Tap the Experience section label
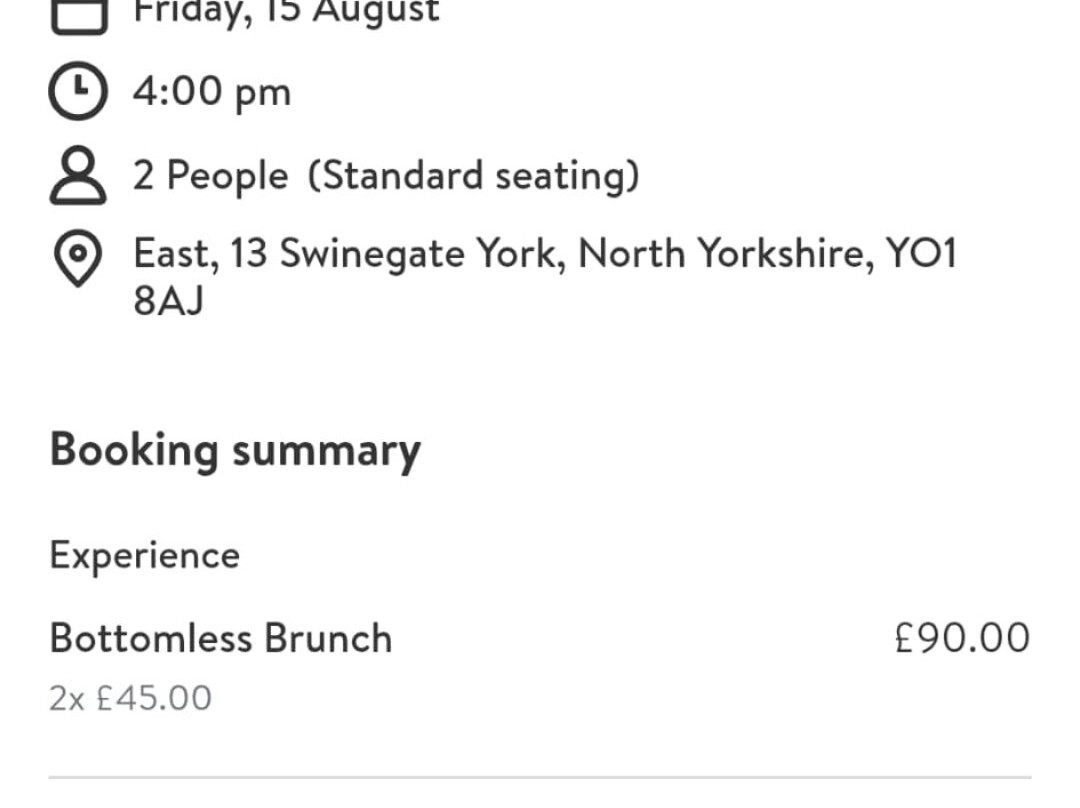 coord(145,555)
